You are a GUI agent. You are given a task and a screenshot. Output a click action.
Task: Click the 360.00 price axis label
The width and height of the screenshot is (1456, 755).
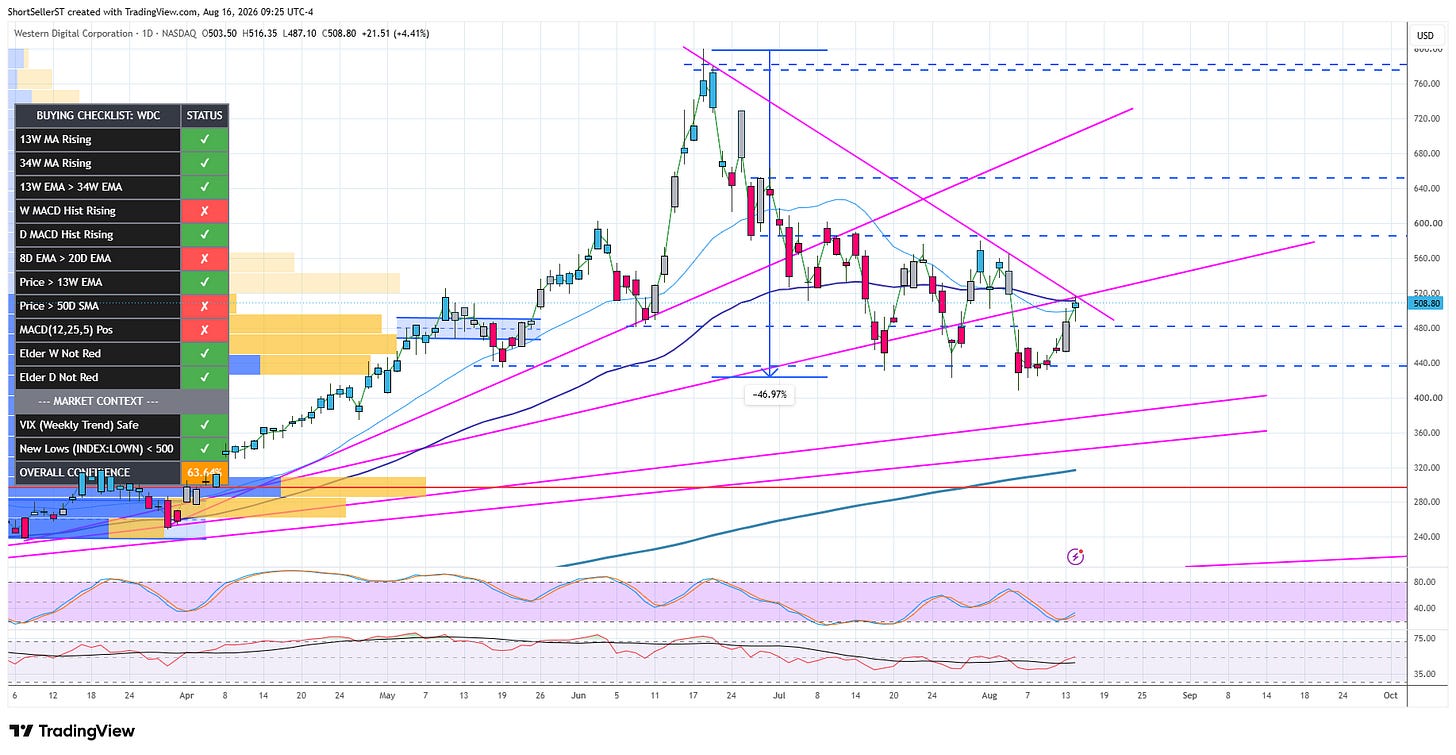coord(1425,433)
